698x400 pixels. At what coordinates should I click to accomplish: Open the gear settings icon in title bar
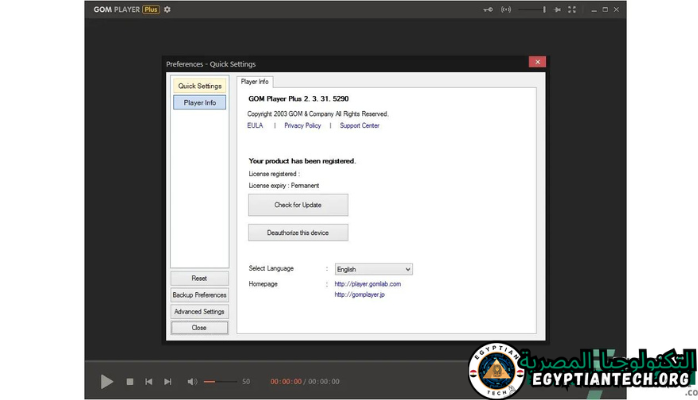pos(168,10)
